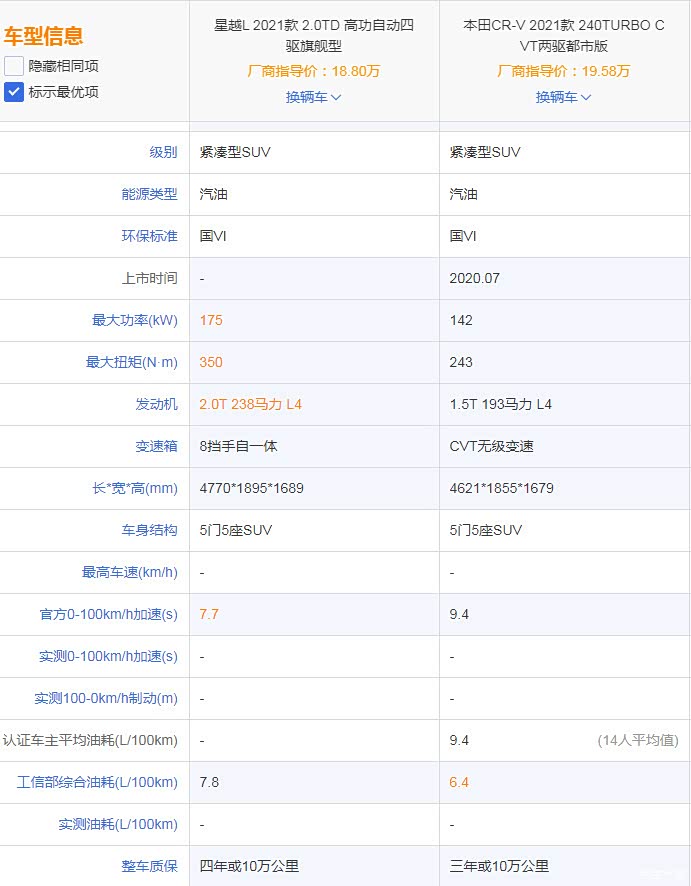Click the 级别 row label
Image resolution: width=691 pixels, height=886 pixels.
(163, 152)
